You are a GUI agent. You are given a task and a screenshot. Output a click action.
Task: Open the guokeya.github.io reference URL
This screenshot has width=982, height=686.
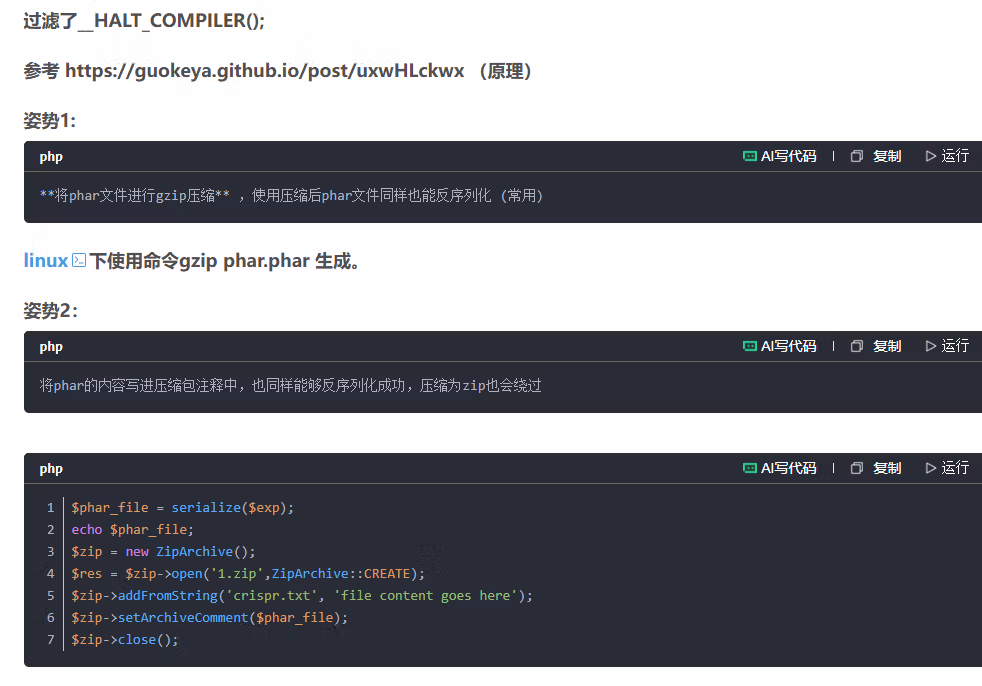pos(264,70)
